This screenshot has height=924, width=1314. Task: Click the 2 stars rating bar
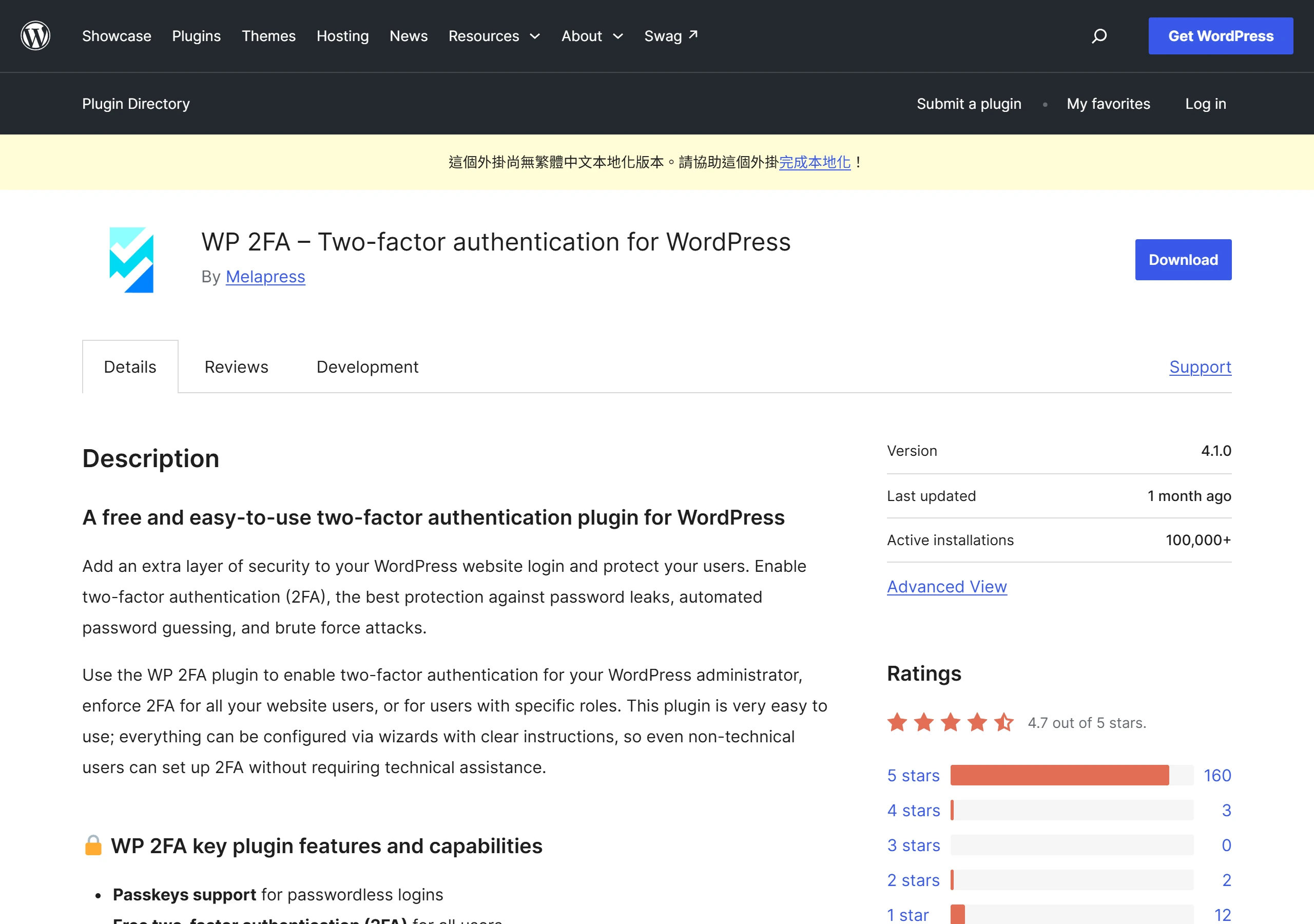tap(1071, 880)
